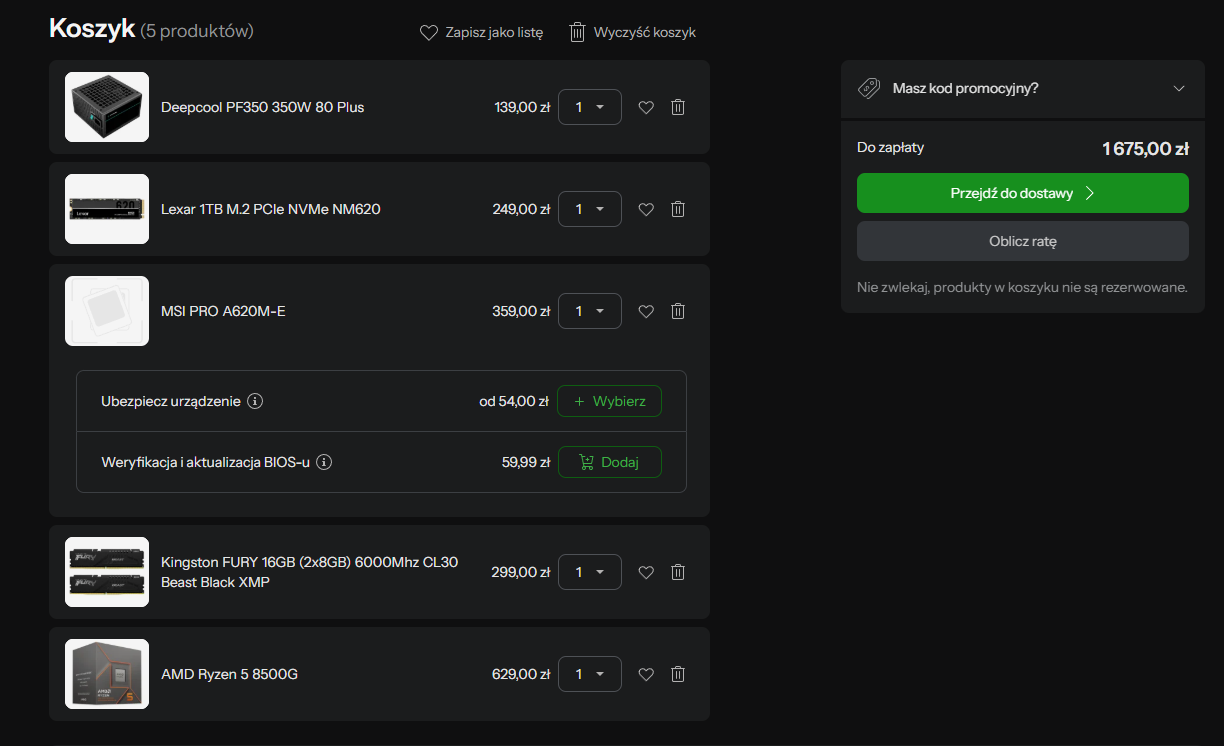Open quantity dropdown for Kingston FURY RAM

pyautogui.click(x=590, y=572)
